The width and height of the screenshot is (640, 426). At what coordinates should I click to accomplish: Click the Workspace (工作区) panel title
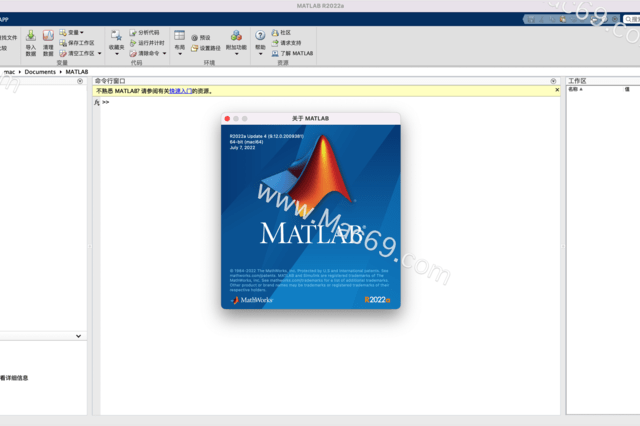(x=577, y=81)
